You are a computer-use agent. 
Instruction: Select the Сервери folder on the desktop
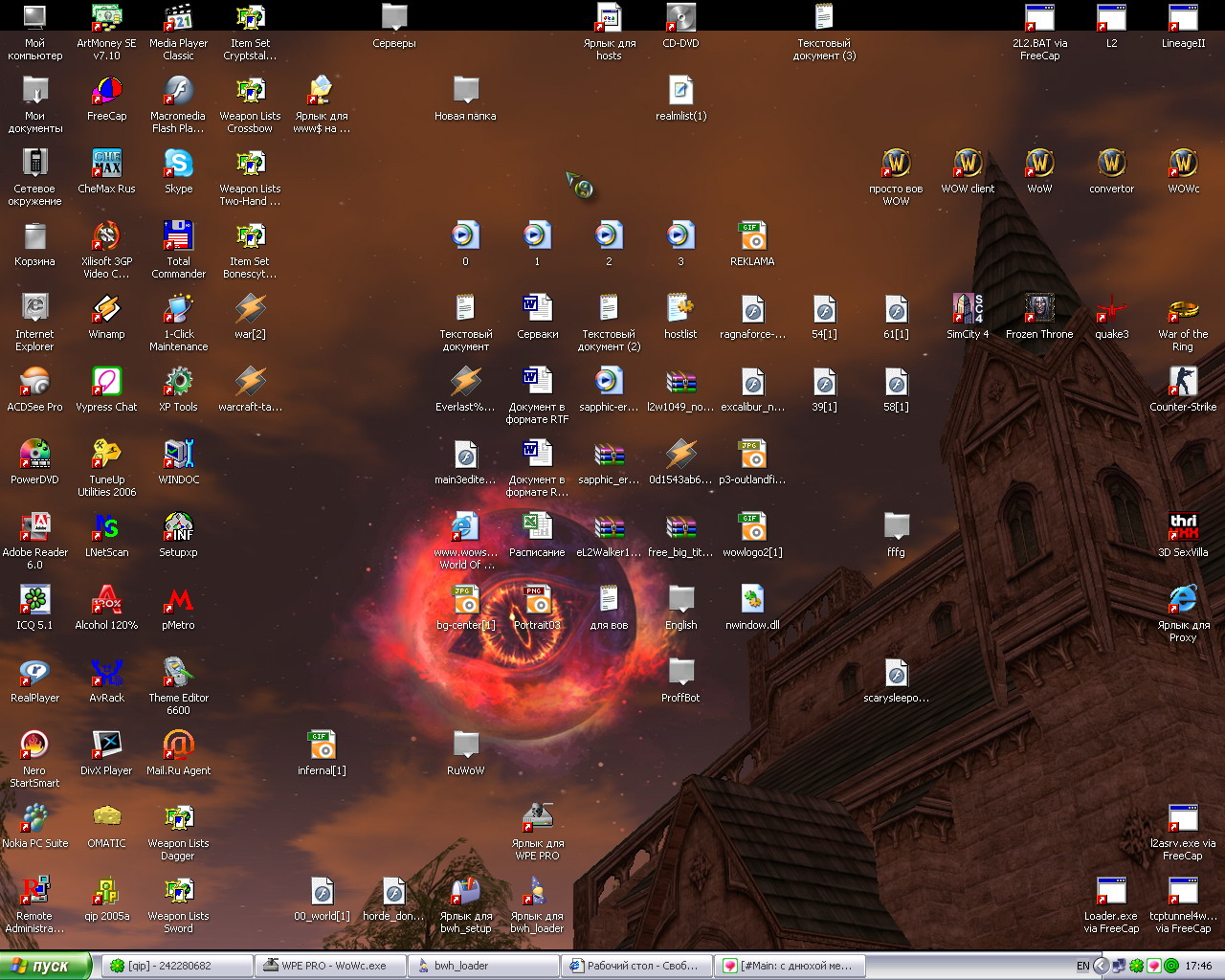393,26
